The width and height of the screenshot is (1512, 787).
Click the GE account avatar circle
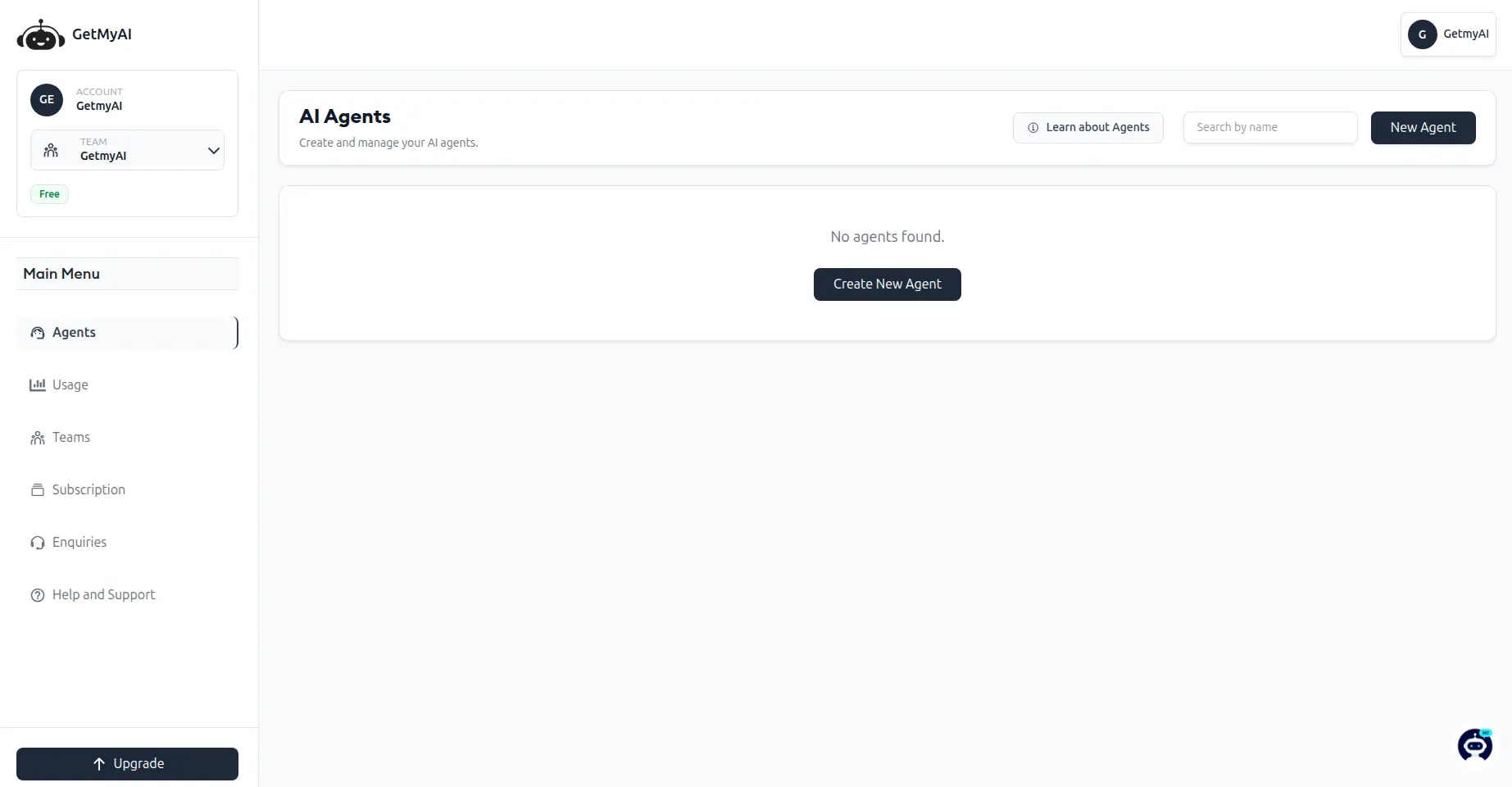47,100
